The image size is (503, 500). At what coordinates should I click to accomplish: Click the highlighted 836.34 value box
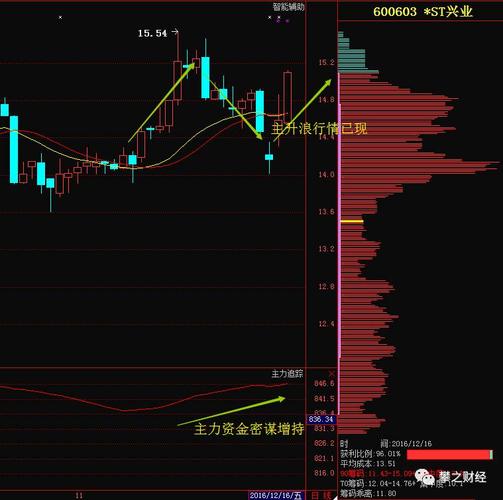pyautogui.click(x=321, y=419)
